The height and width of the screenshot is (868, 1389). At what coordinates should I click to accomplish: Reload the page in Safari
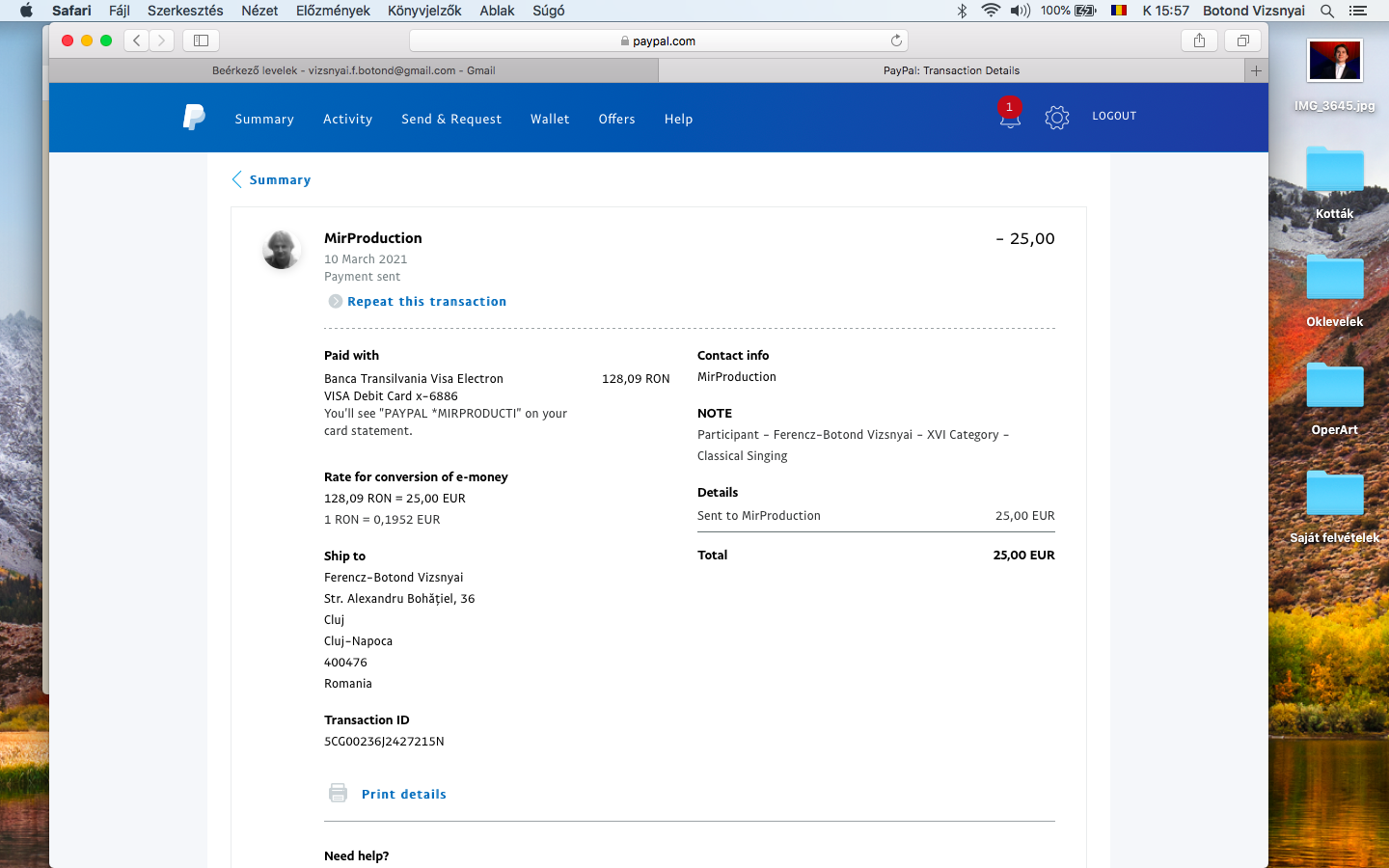coord(896,41)
